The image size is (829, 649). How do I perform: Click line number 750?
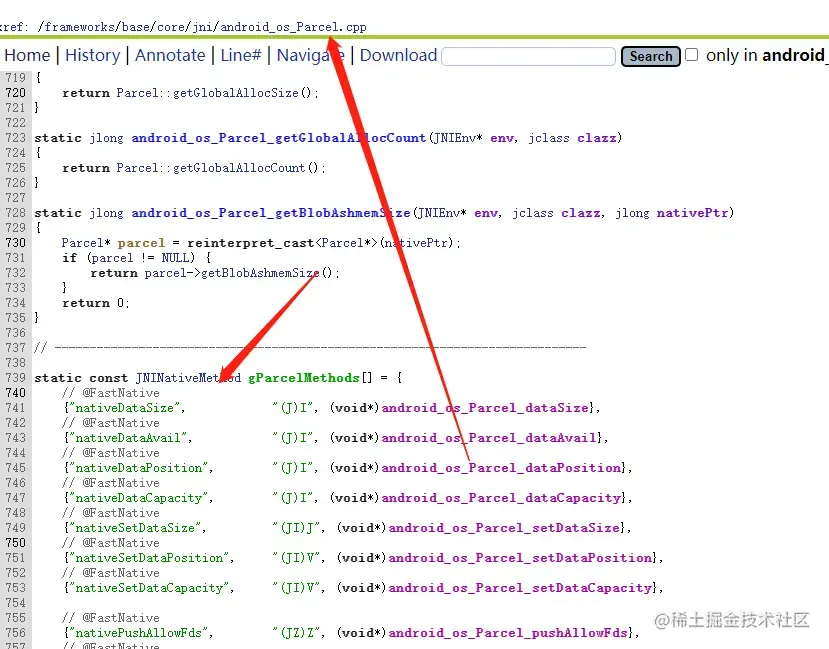click(15, 543)
